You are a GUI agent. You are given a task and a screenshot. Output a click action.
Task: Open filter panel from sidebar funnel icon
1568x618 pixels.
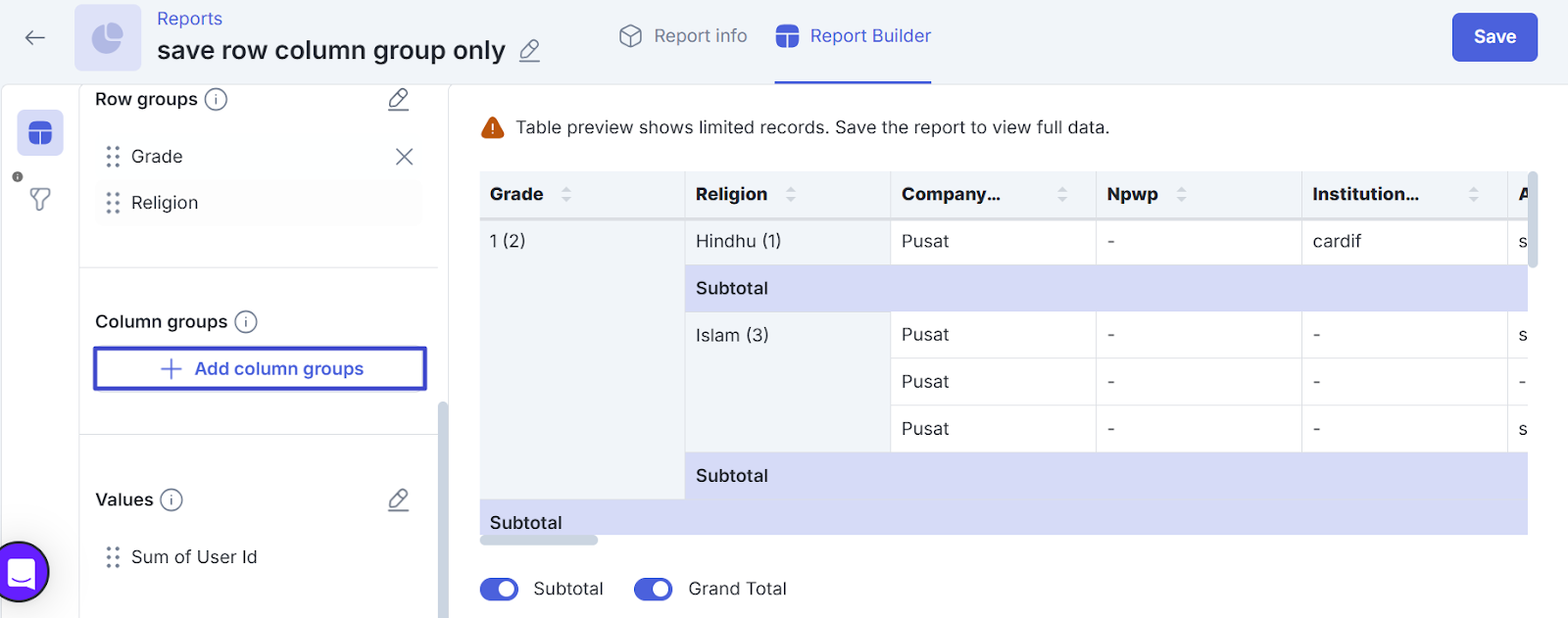click(40, 200)
